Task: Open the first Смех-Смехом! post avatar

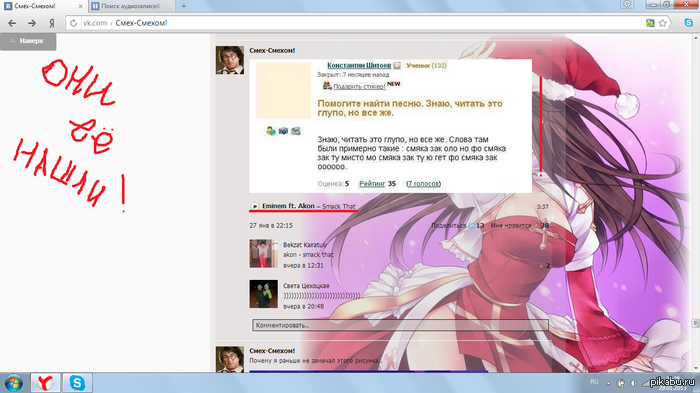Action: click(230, 60)
